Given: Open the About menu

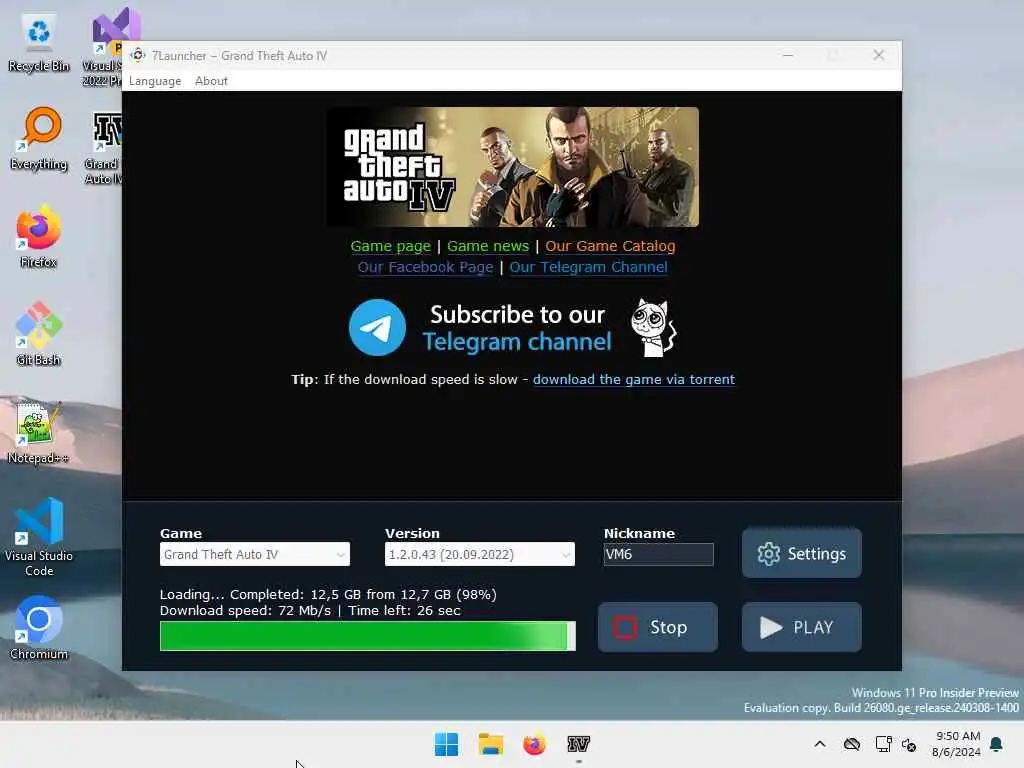Looking at the screenshot, I should [211, 81].
